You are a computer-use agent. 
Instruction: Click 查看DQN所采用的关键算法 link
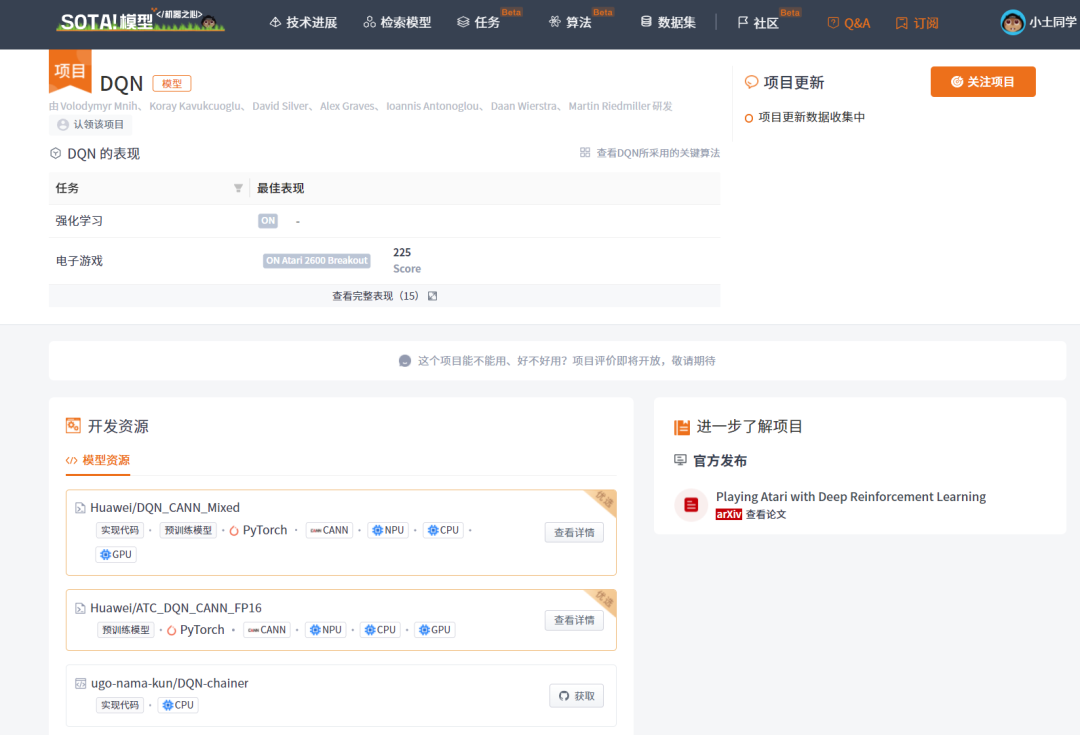[650, 153]
